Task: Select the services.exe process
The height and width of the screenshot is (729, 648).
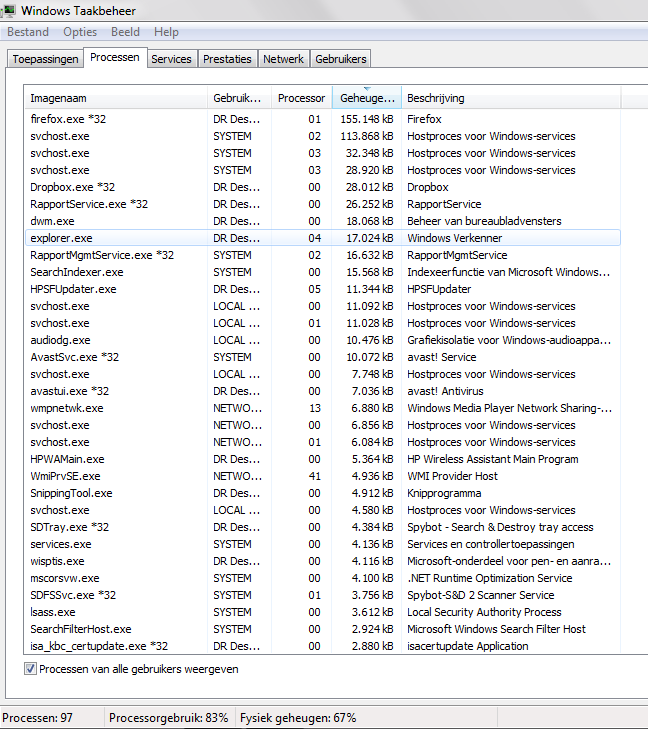Action: point(323,544)
